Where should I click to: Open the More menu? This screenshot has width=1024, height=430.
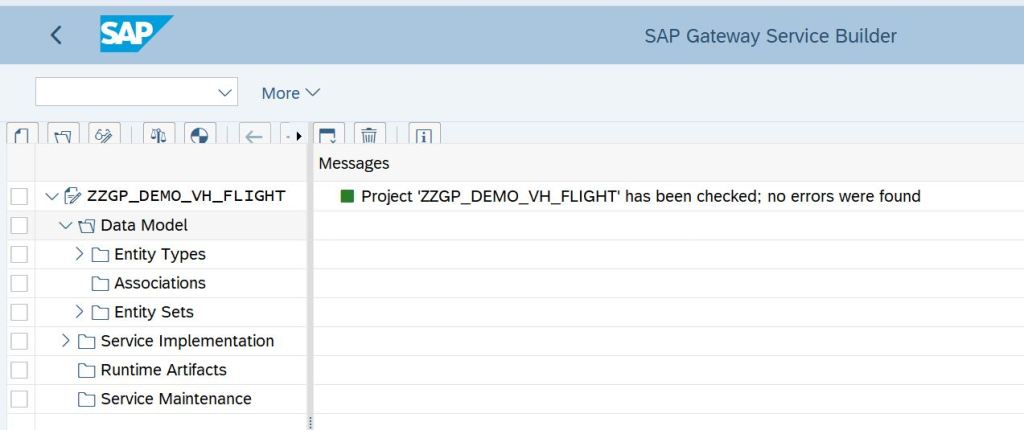click(x=290, y=93)
